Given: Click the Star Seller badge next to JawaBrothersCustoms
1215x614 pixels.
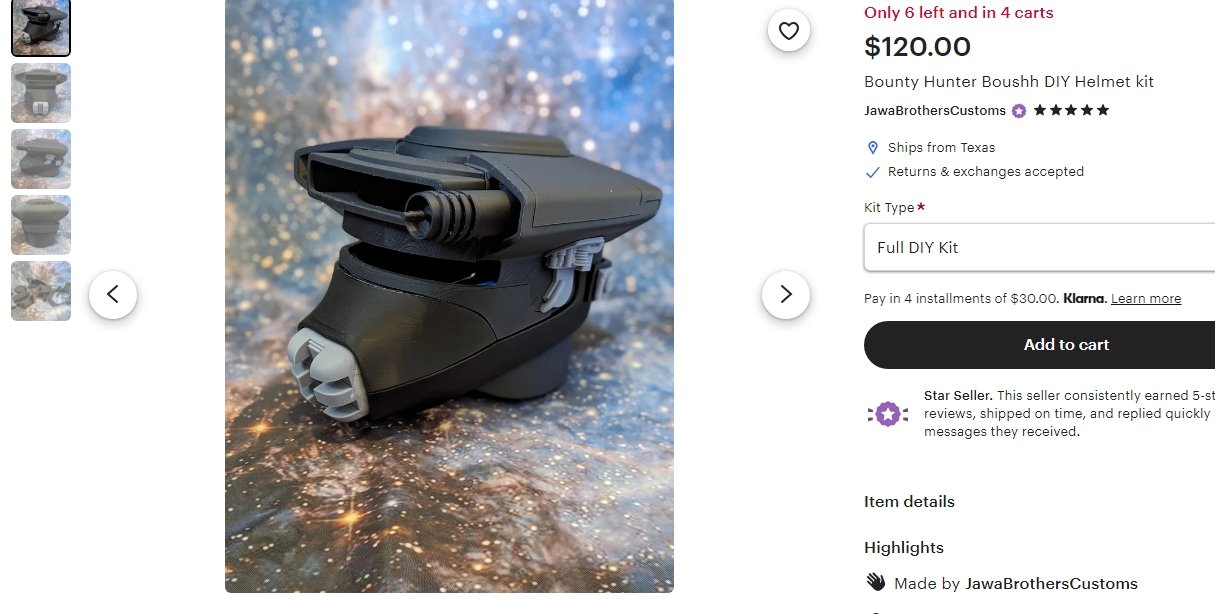Looking at the screenshot, I should (1019, 111).
